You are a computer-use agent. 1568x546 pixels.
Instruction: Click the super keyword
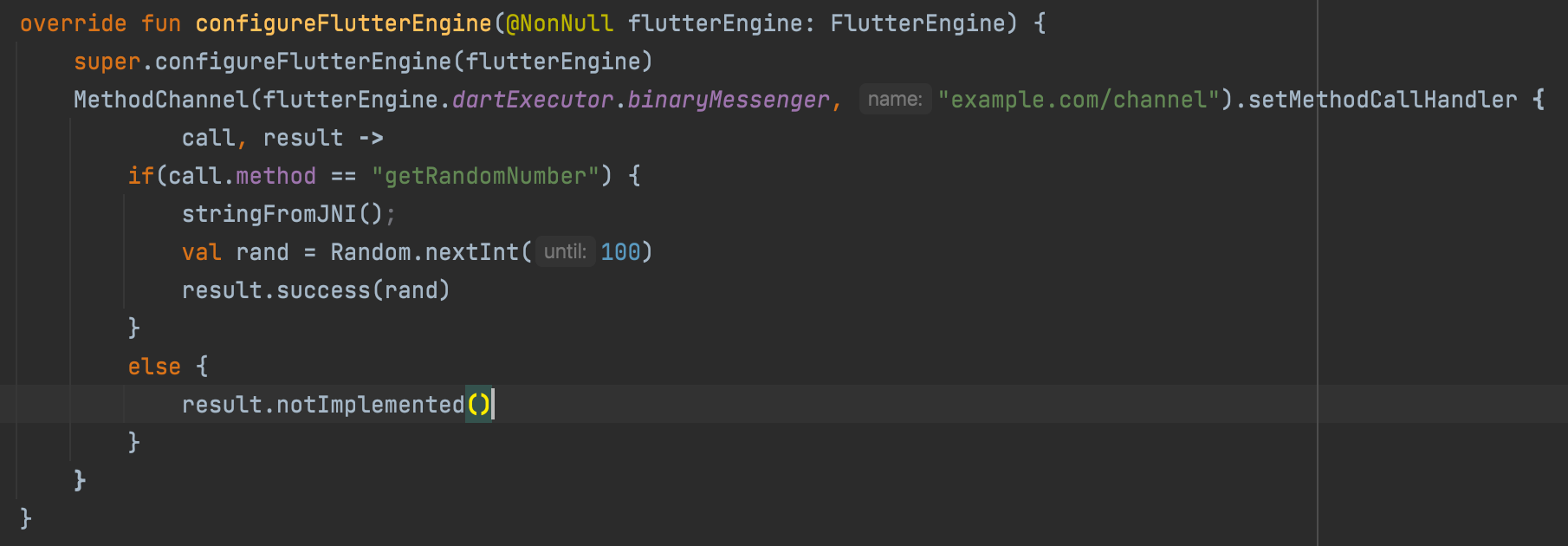(x=107, y=62)
